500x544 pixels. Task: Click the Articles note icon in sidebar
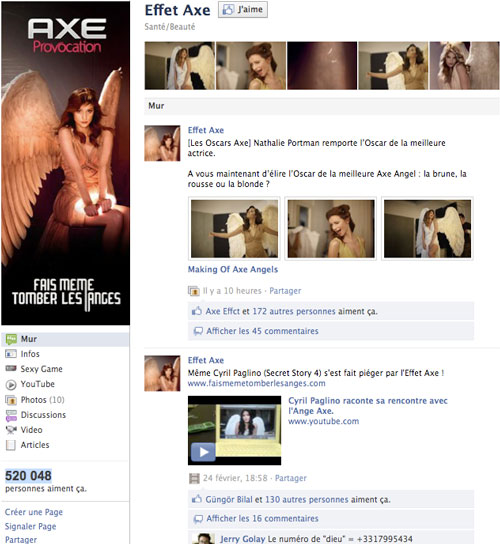pos(11,445)
